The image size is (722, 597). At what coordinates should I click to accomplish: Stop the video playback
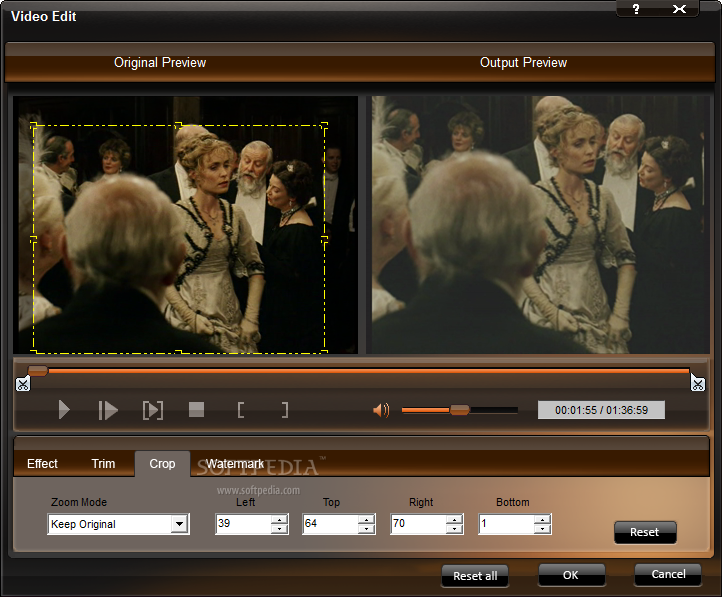(x=197, y=409)
